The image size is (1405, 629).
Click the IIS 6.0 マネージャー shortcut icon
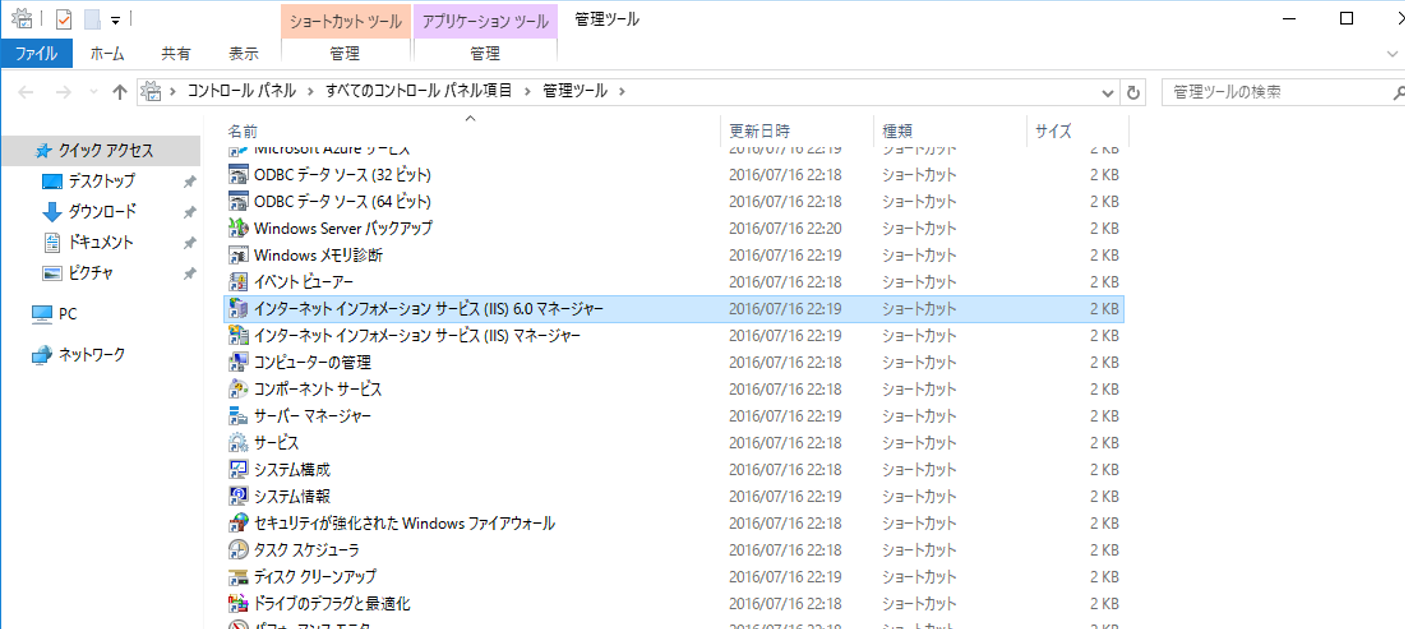[238, 308]
